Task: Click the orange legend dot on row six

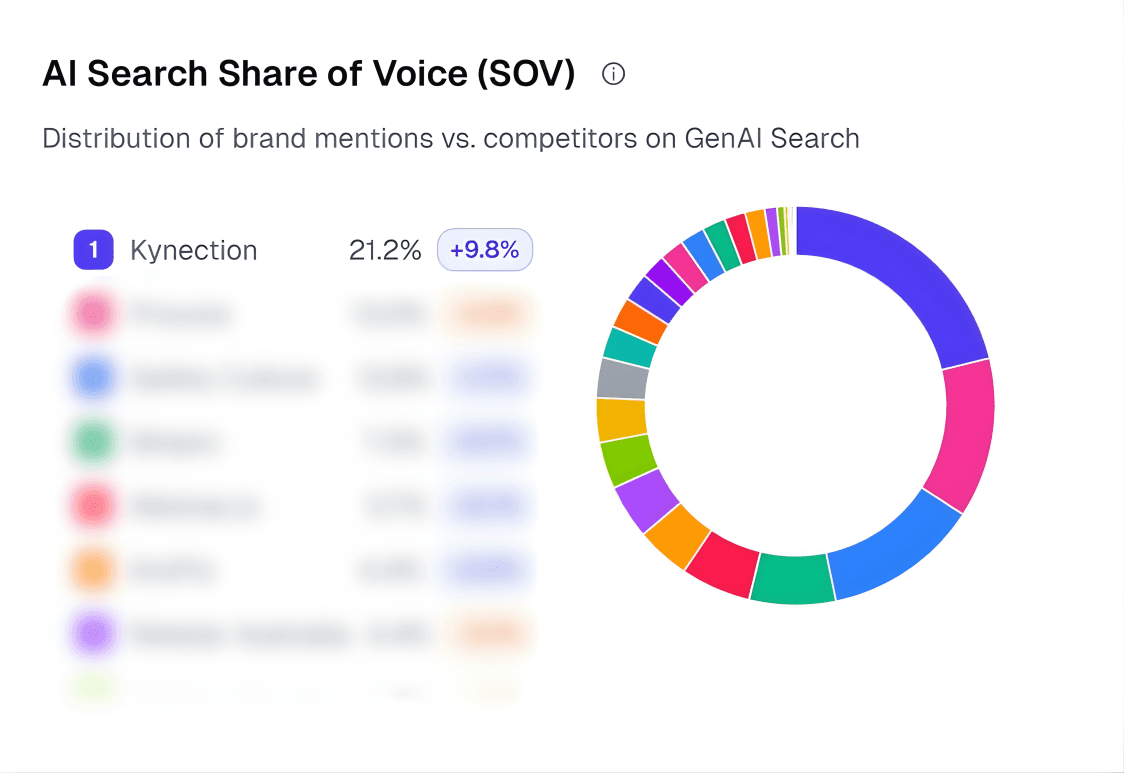Action: point(93,569)
